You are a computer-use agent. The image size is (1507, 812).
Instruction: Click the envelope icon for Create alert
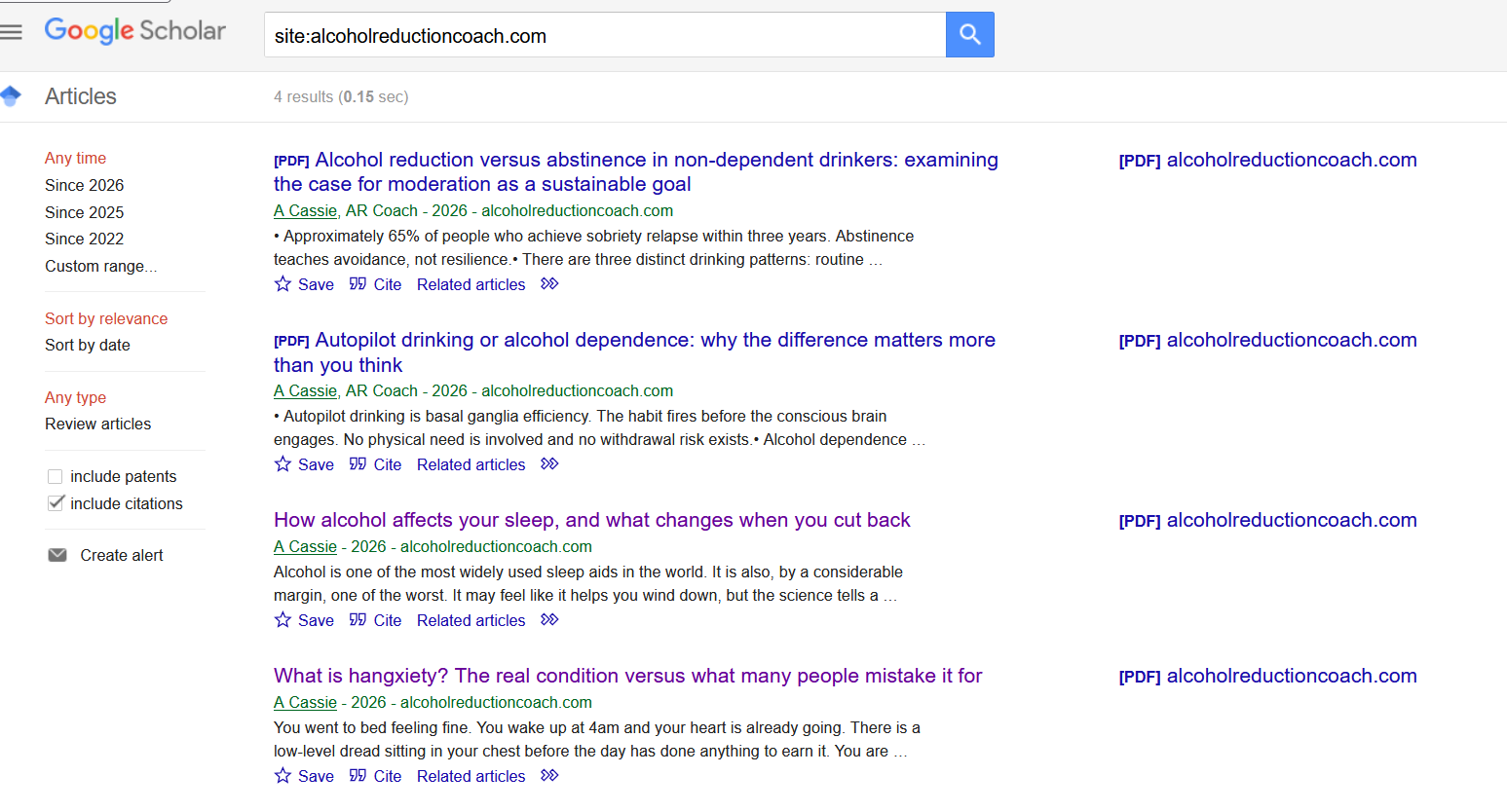click(x=57, y=555)
